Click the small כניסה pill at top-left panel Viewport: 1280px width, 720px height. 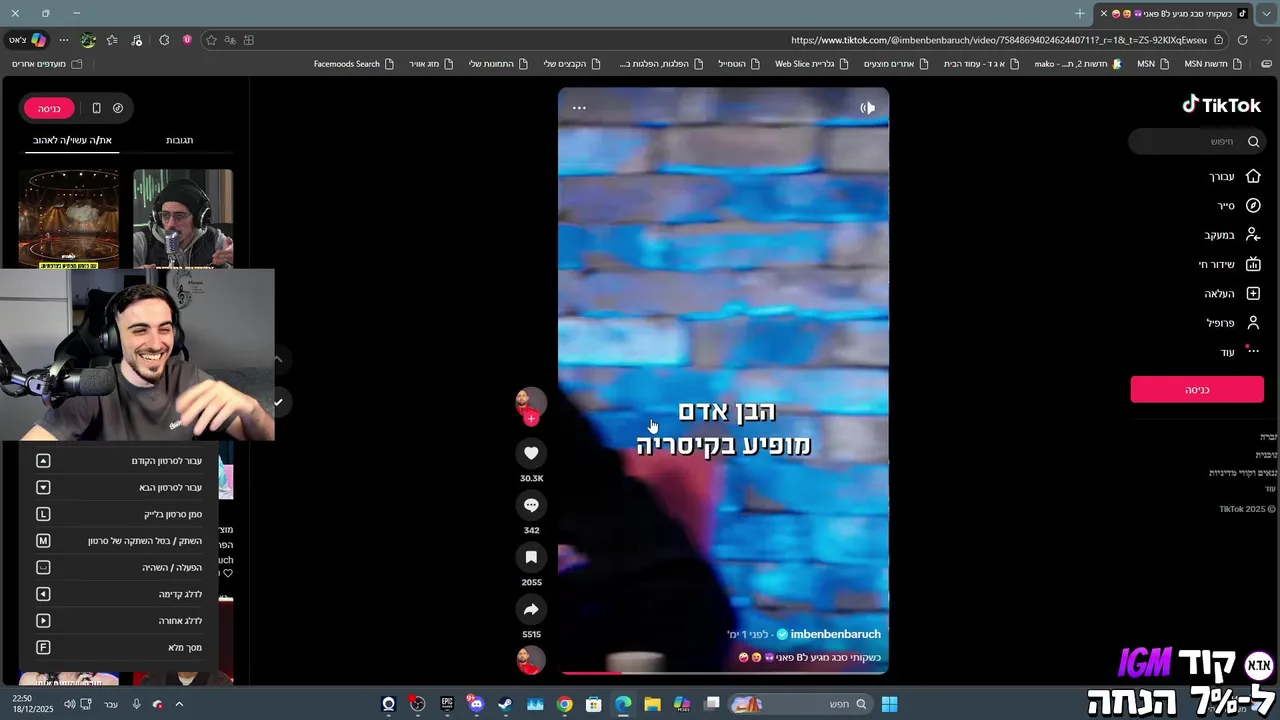[49, 108]
